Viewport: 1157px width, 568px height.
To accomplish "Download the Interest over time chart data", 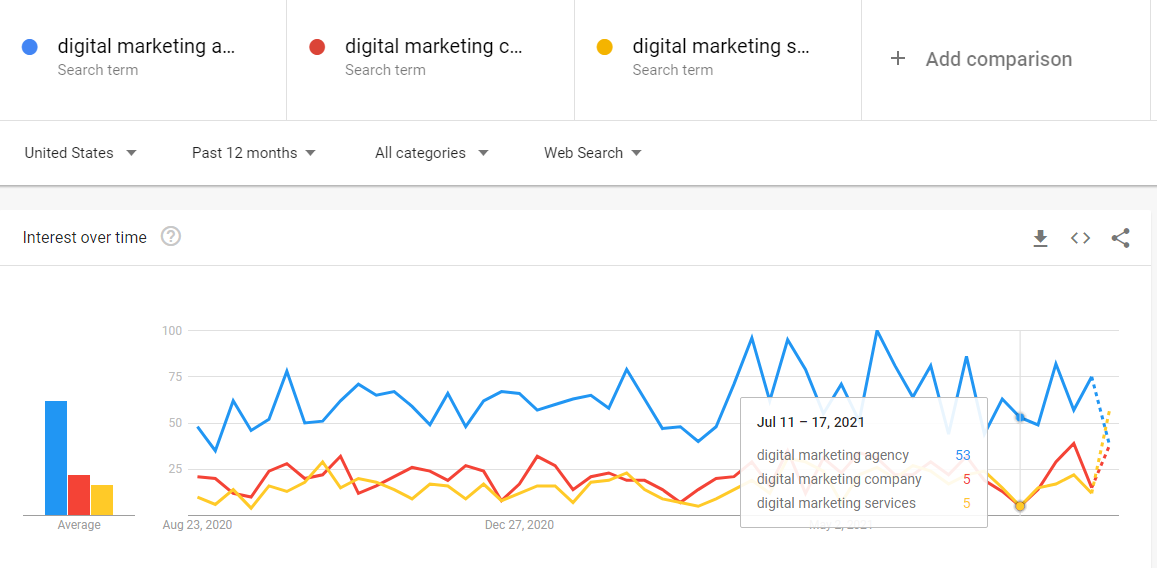I will 1040,238.
